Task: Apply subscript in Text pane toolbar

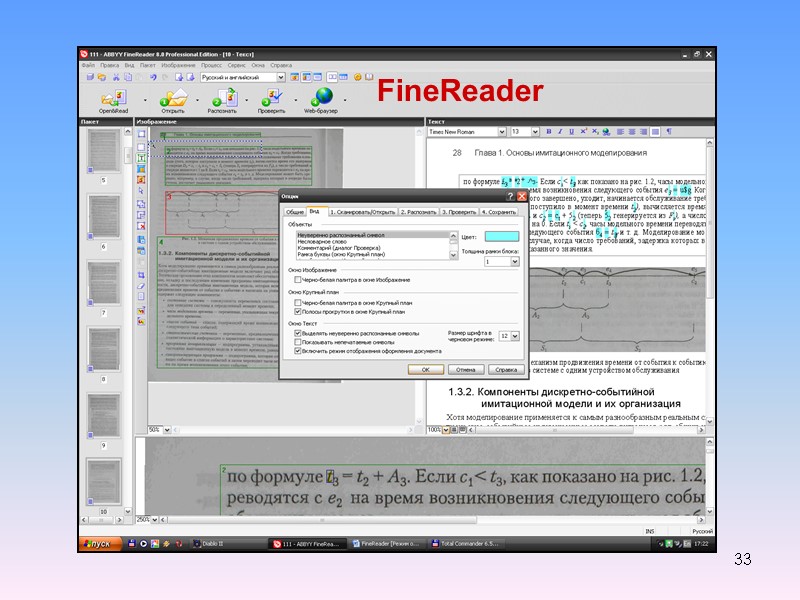Action: 594,132
